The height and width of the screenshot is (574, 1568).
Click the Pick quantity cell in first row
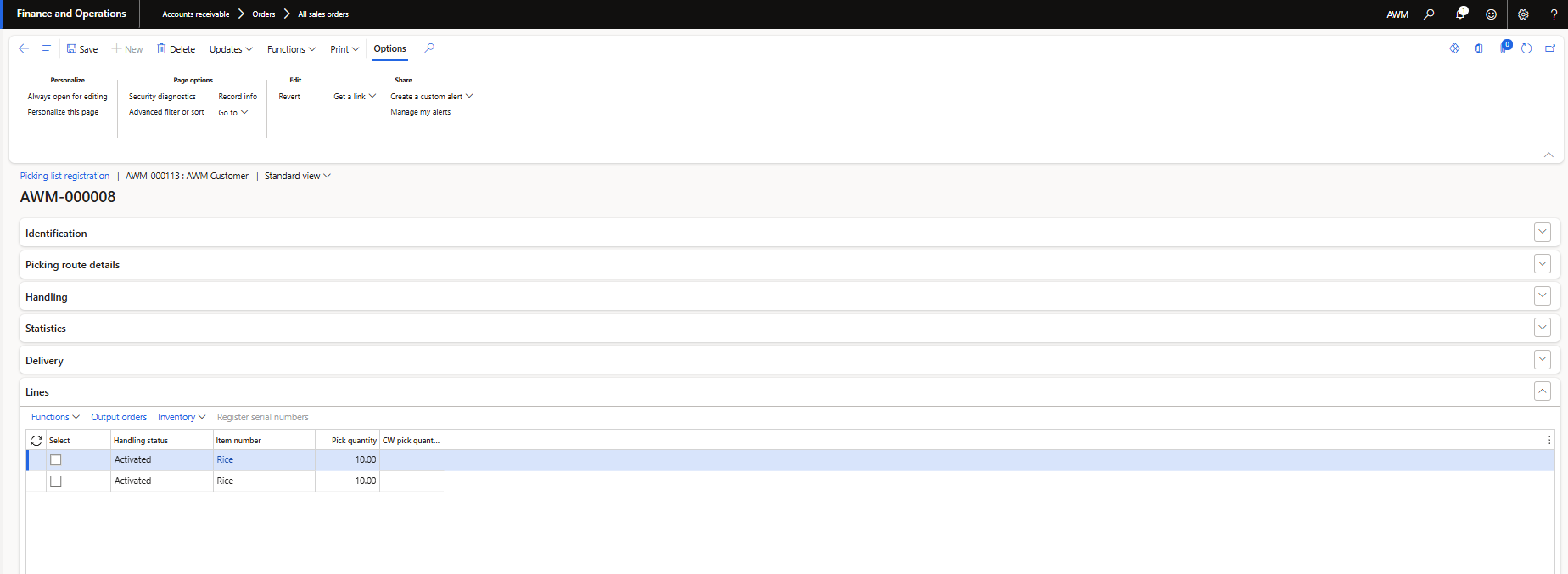tap(348, 460)
